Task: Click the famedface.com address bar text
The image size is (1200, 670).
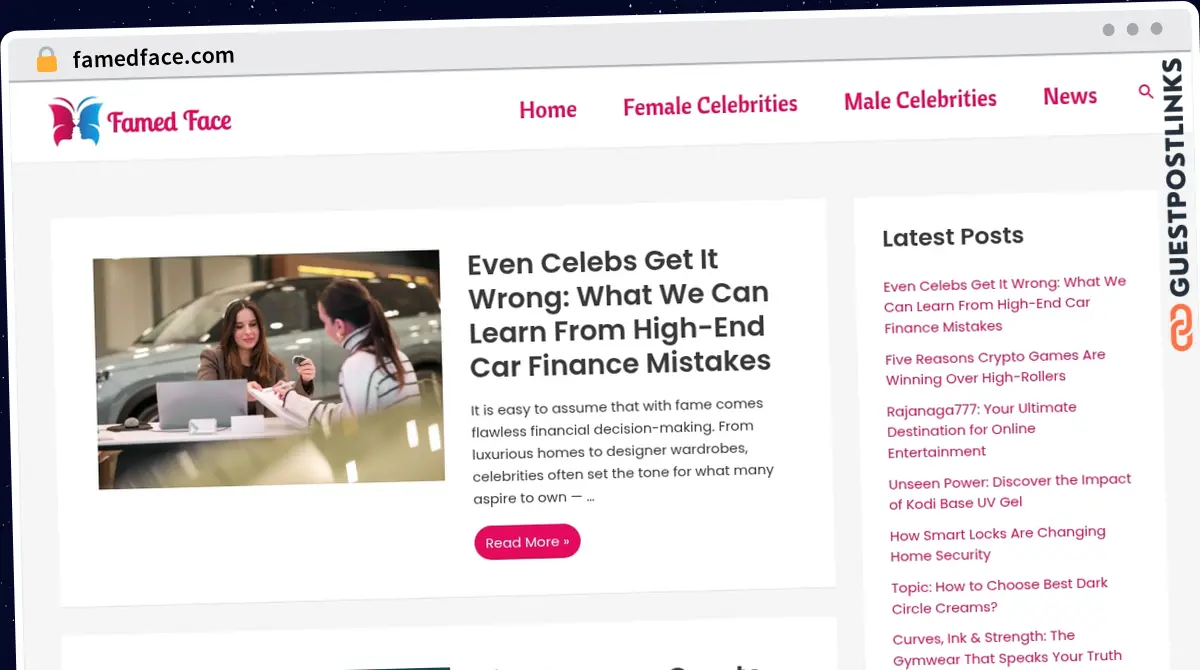Action: coord(154,57)
